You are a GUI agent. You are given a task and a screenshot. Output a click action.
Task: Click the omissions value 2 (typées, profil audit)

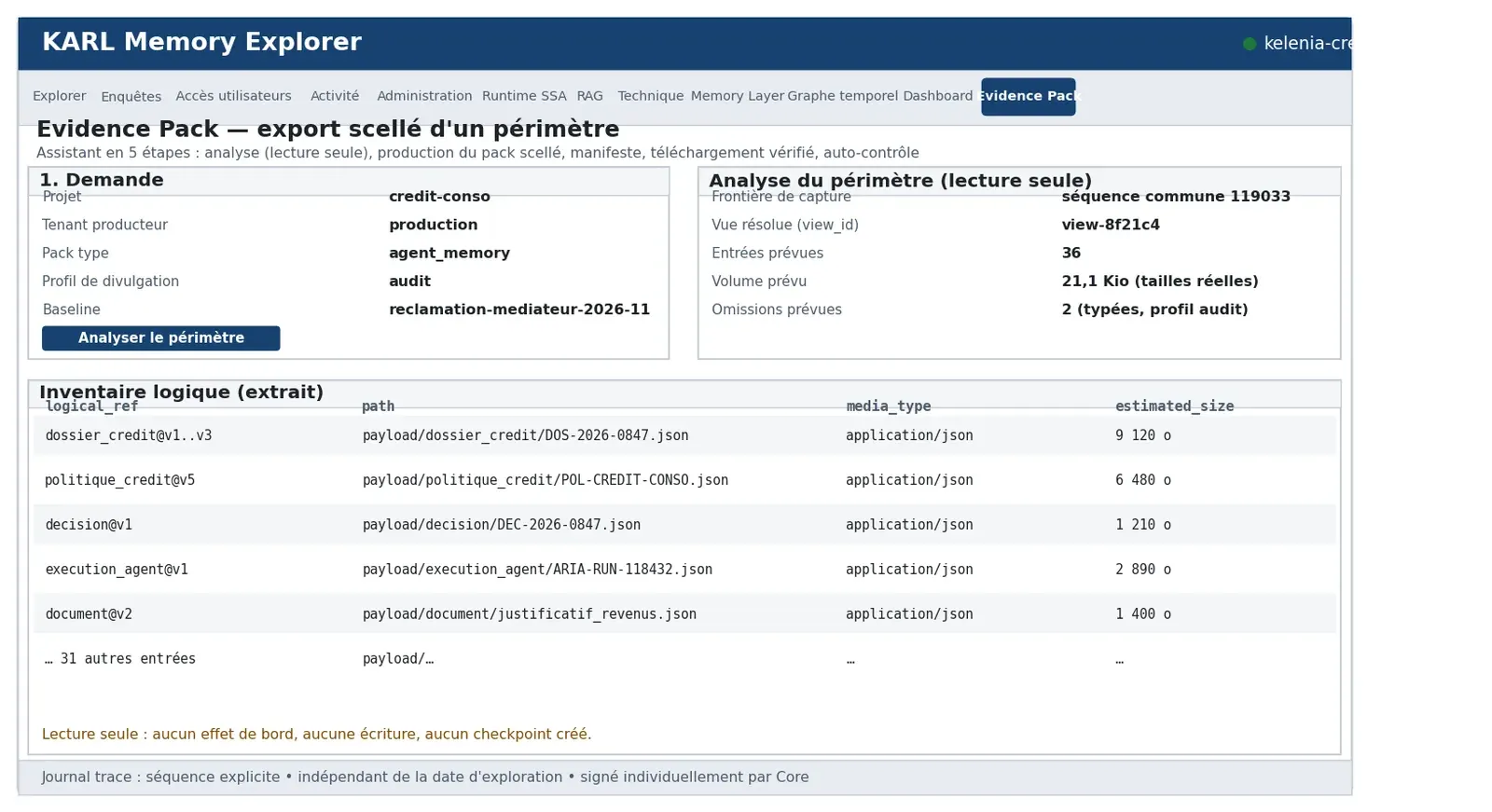click(x=1154, y=310)
